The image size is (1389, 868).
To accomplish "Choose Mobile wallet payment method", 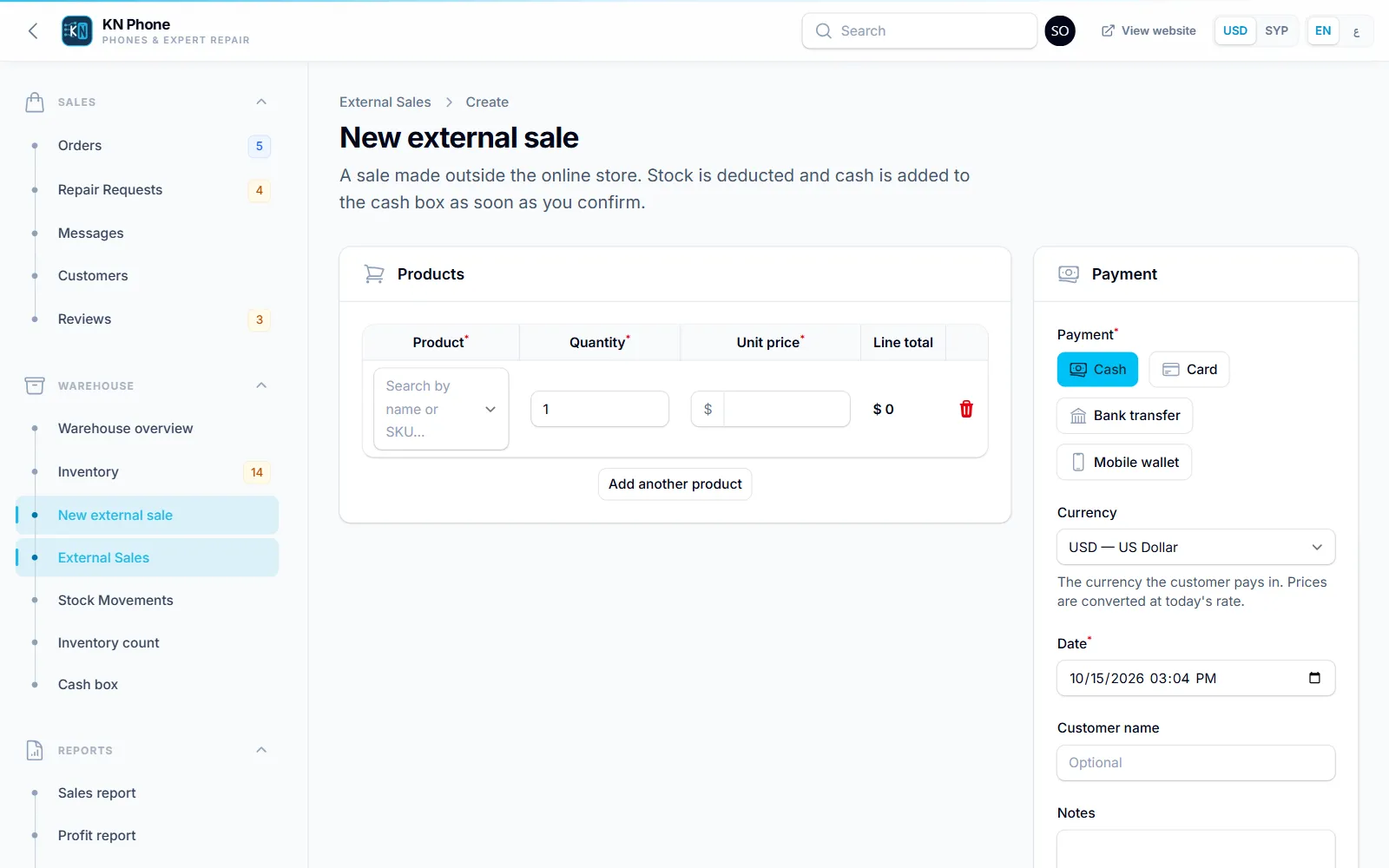I will click(x=1124, y=462).
